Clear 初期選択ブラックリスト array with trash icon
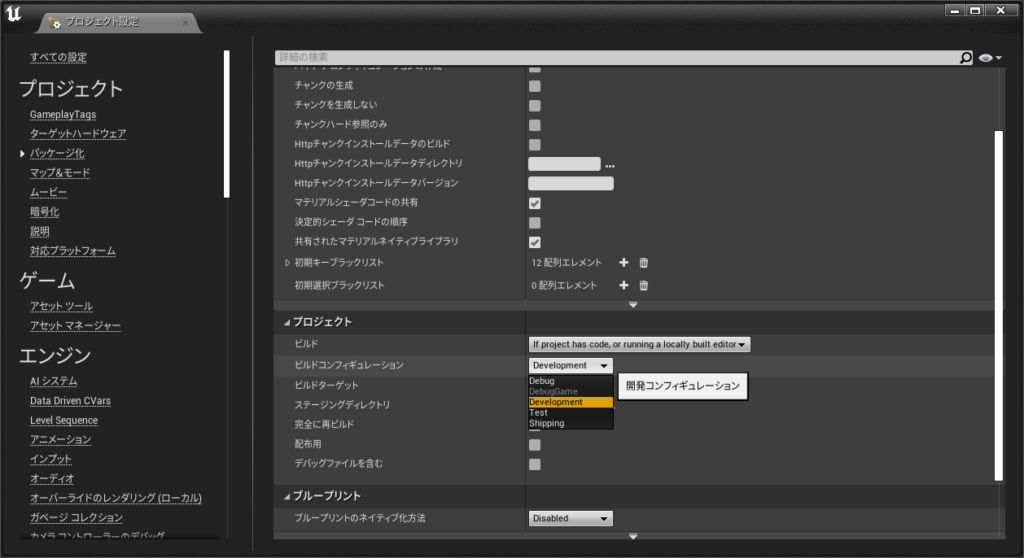 [x=643, y=285]
